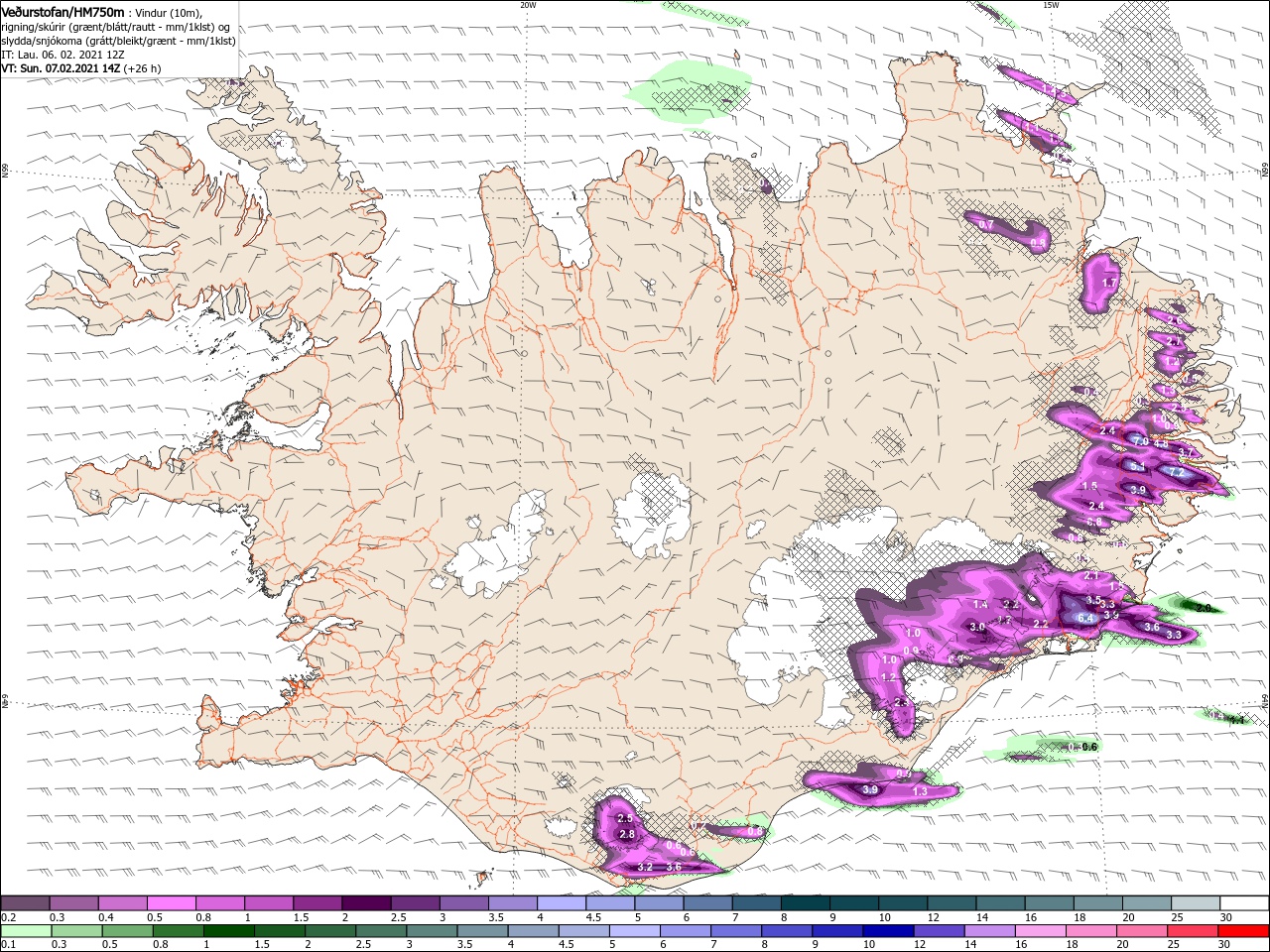
Task: Click the lower scale swatch between 0.8 and 1
Action: [x=178, y=930]
